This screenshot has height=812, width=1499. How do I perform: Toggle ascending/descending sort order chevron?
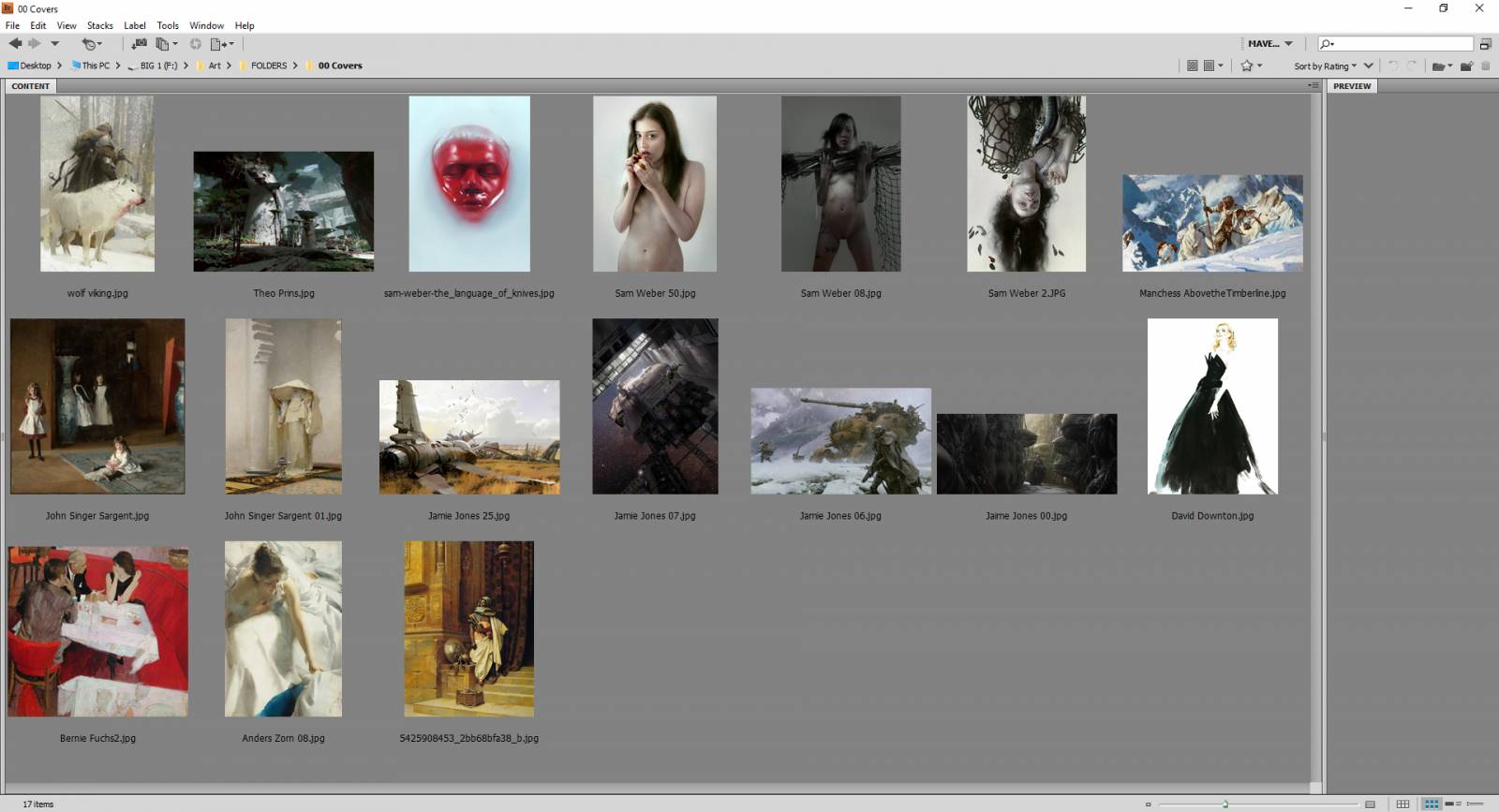1369,66
